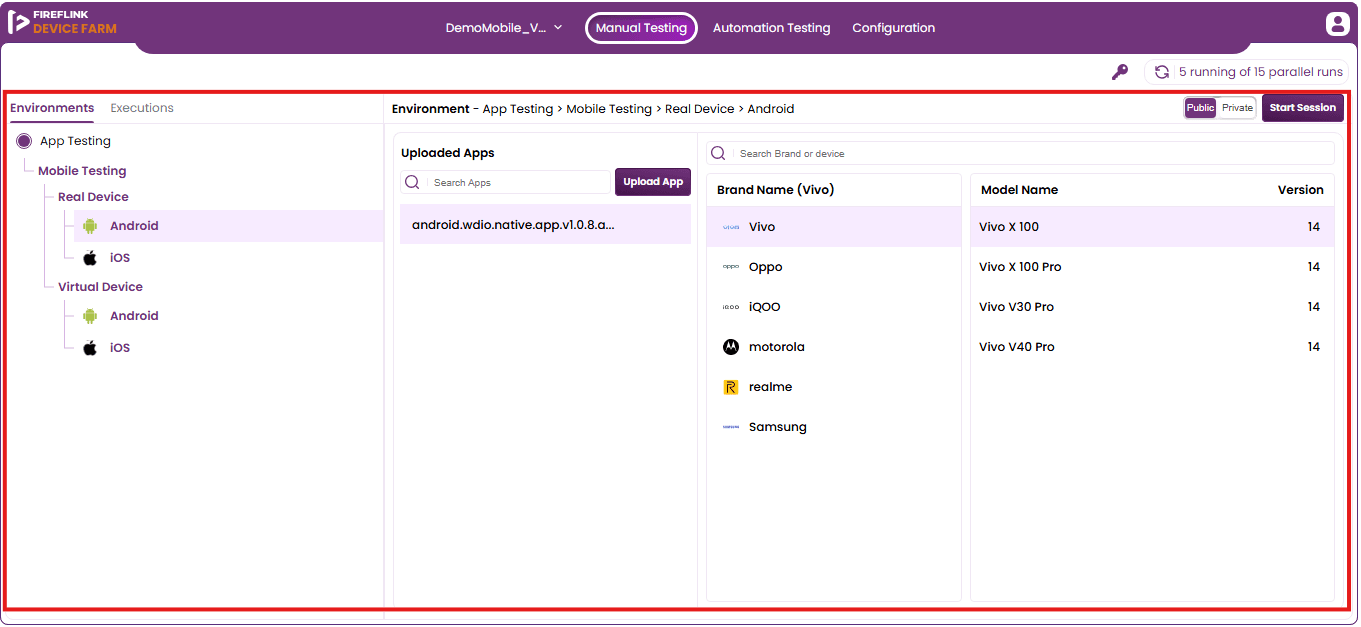Select the App Testing radio button
The width and height of the screenshot is (1361, 627).
24,141
